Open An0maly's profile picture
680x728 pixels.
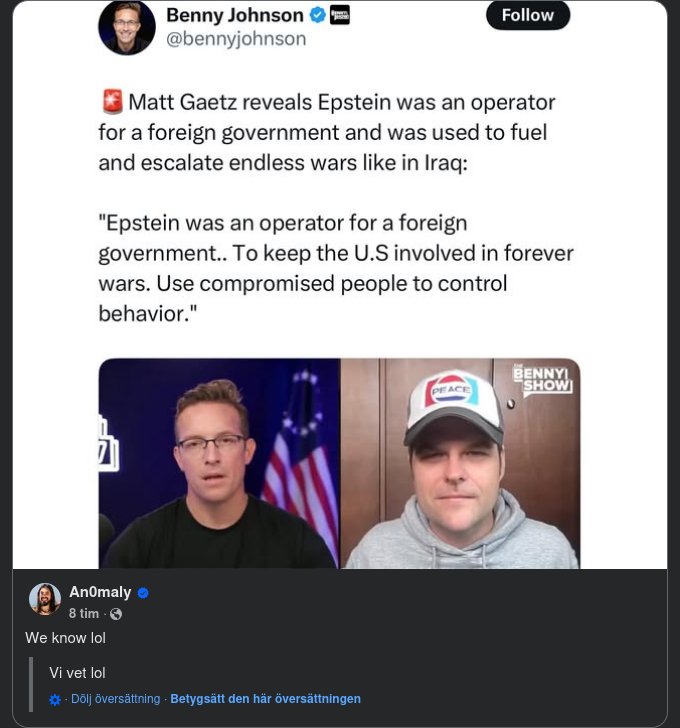click(x=45, y=599)
